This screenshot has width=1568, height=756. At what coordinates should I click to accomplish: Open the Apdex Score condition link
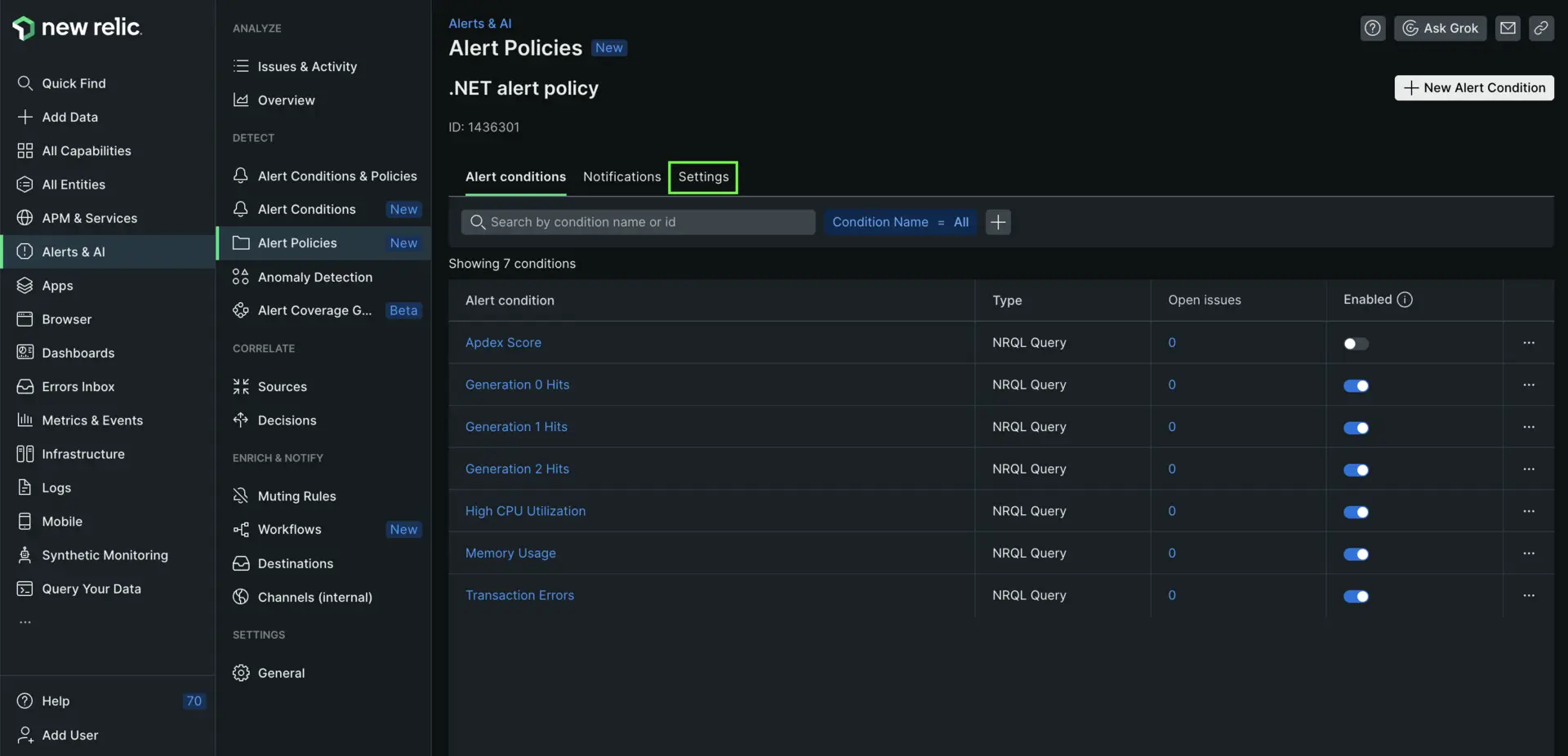pos(503,343)
